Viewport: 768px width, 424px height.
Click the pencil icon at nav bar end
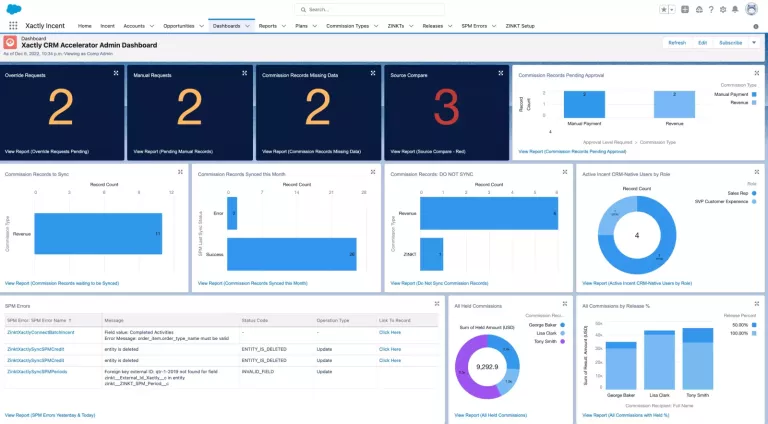[x=756, y=26]
